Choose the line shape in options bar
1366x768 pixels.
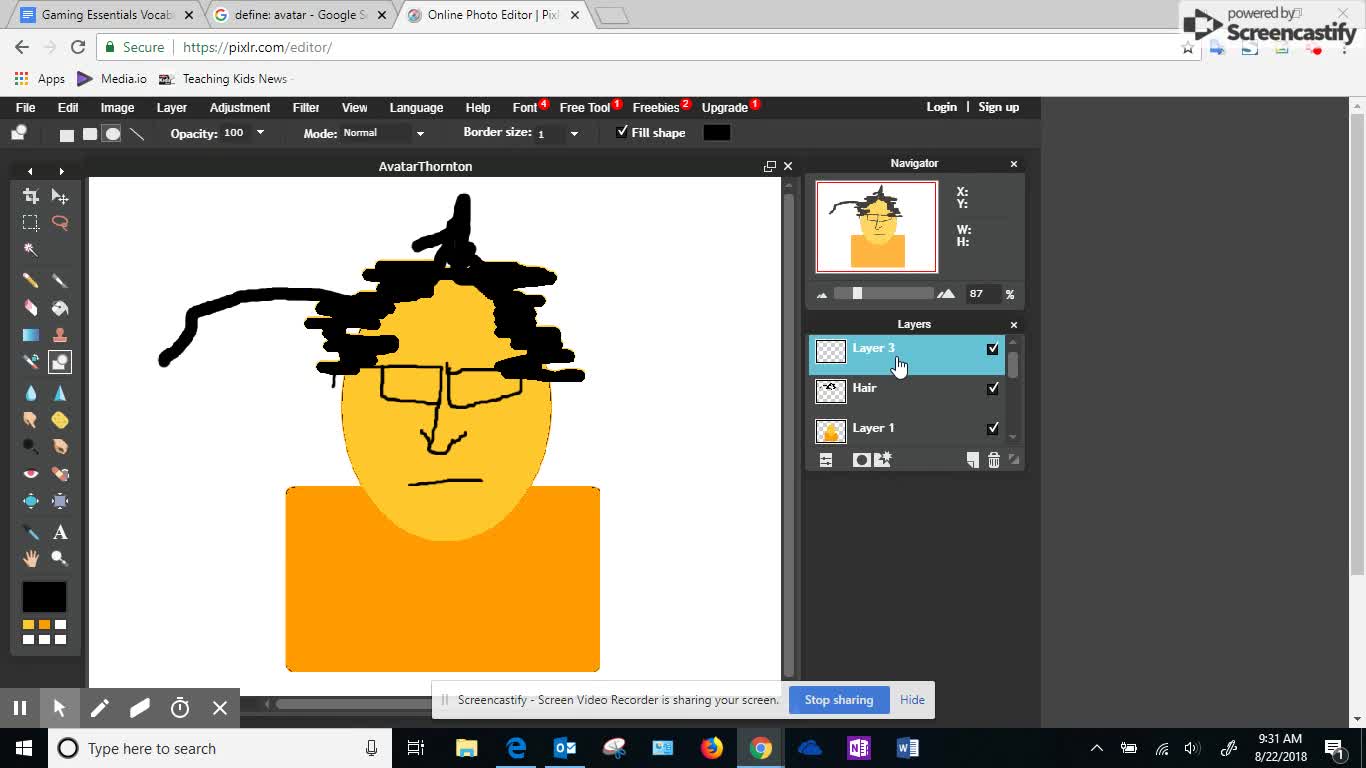pos(137,134)
